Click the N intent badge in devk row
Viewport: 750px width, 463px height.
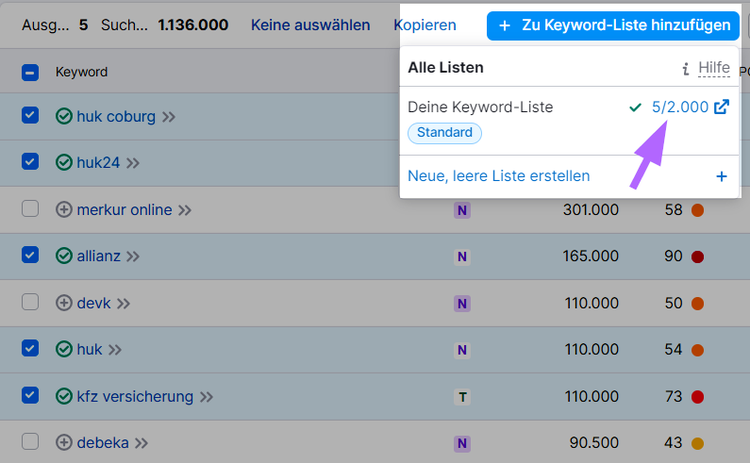462,304
